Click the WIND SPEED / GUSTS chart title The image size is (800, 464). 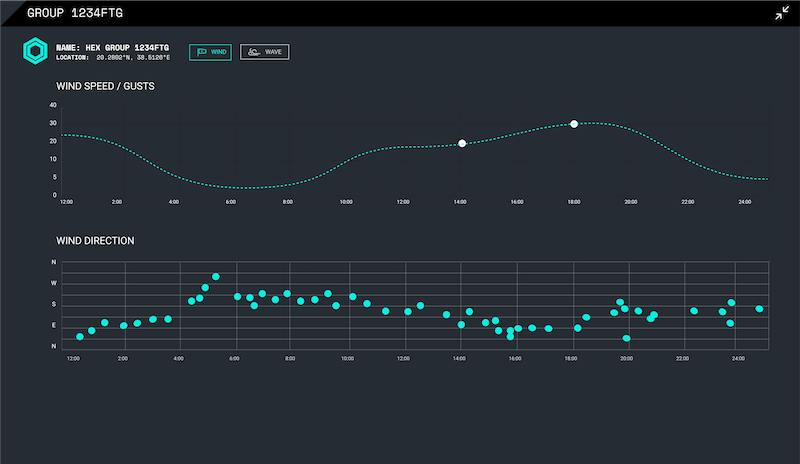point(105,86)
